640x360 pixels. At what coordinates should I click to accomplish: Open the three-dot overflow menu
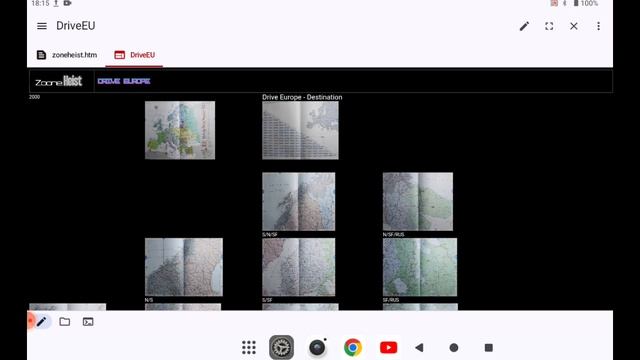(598, 26)
